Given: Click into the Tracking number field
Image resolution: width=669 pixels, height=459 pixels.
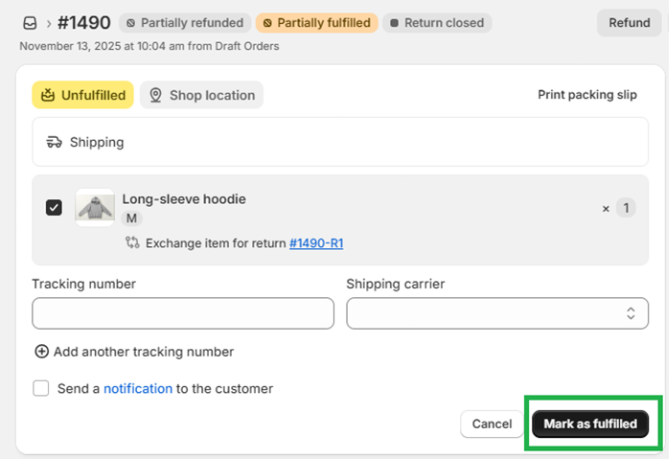Looking at the screenshot, I should [x=183, y=313].
